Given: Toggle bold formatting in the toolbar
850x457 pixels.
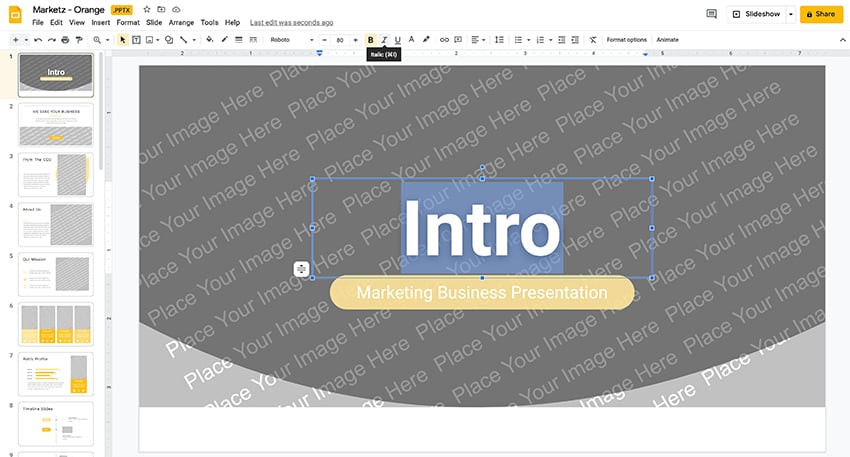Looking at the screenshot, I should click(x=370, y=40).
